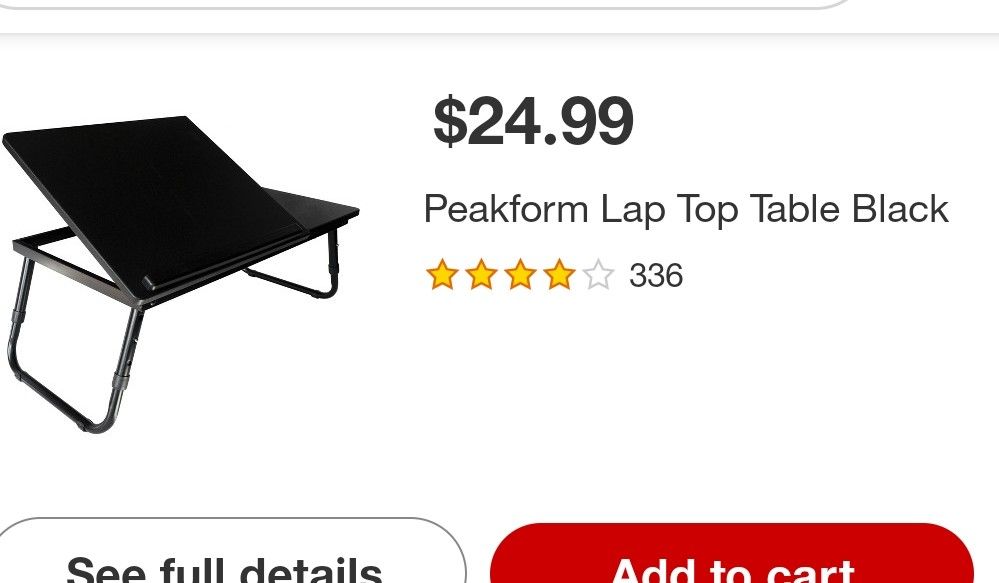This screenshot has width=999, height=583.
Task: Click the word Black in product title
Action: click(900, 208)
